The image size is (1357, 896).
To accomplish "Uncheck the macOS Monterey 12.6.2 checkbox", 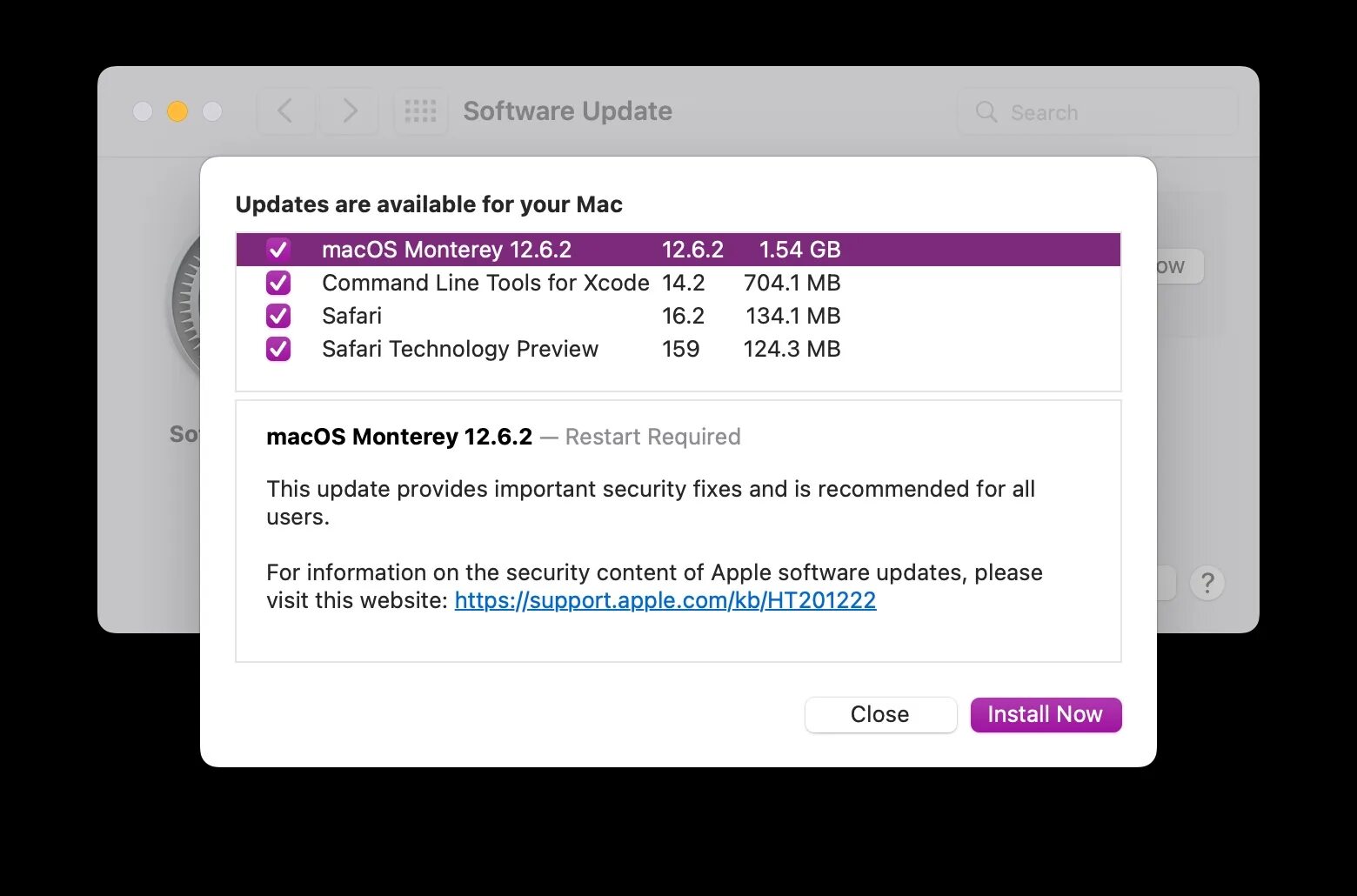I will [278, 250].
